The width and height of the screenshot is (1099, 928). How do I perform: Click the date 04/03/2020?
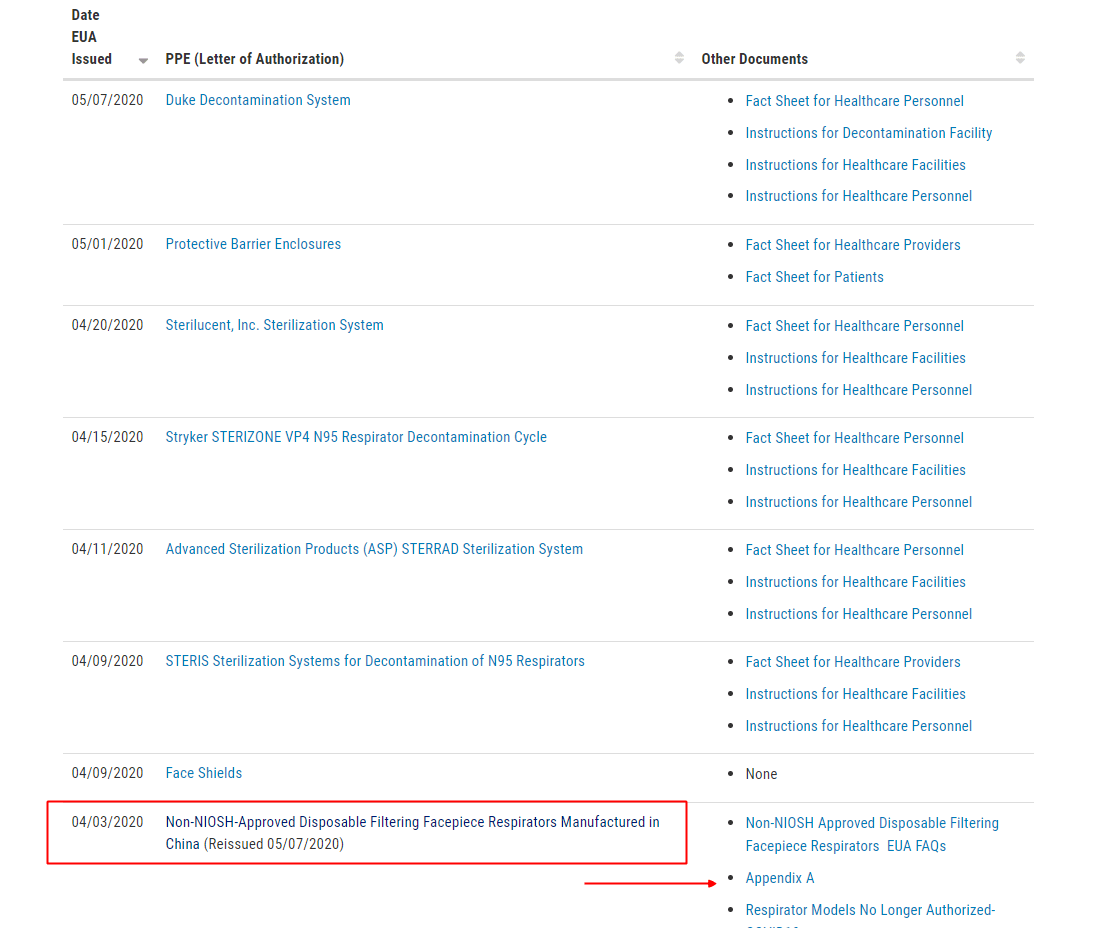107,822
